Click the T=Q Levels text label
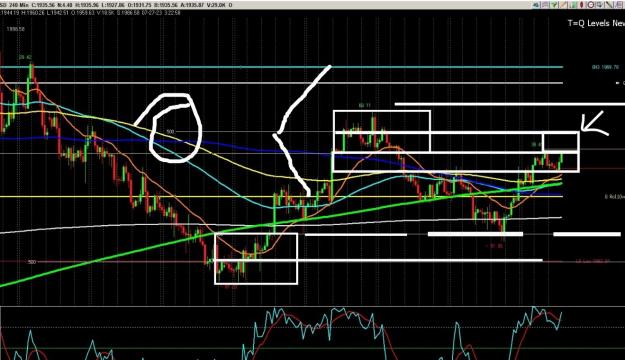This screenshot has height=360, width=625. tap(589, 23)
